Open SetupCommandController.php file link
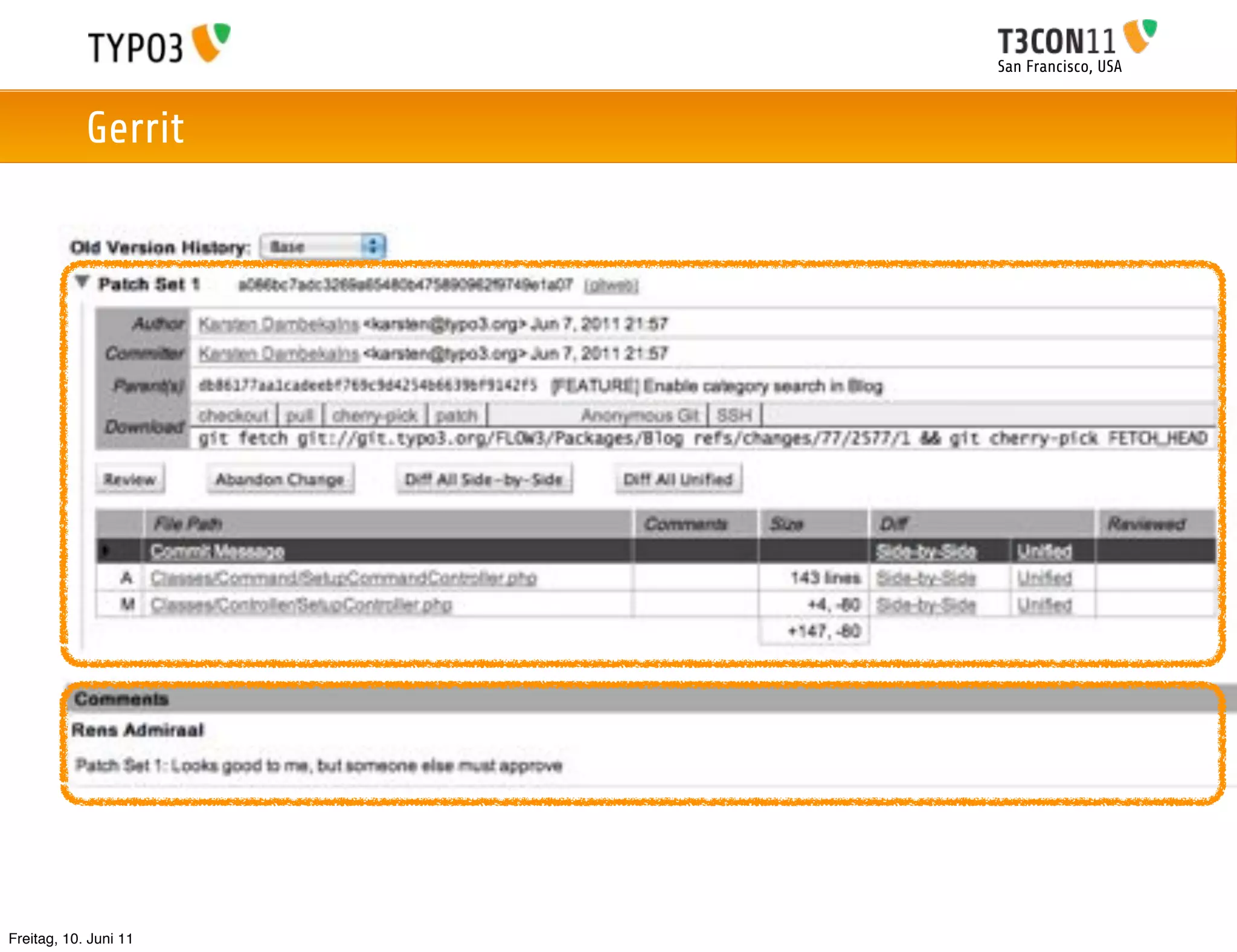 344,578
